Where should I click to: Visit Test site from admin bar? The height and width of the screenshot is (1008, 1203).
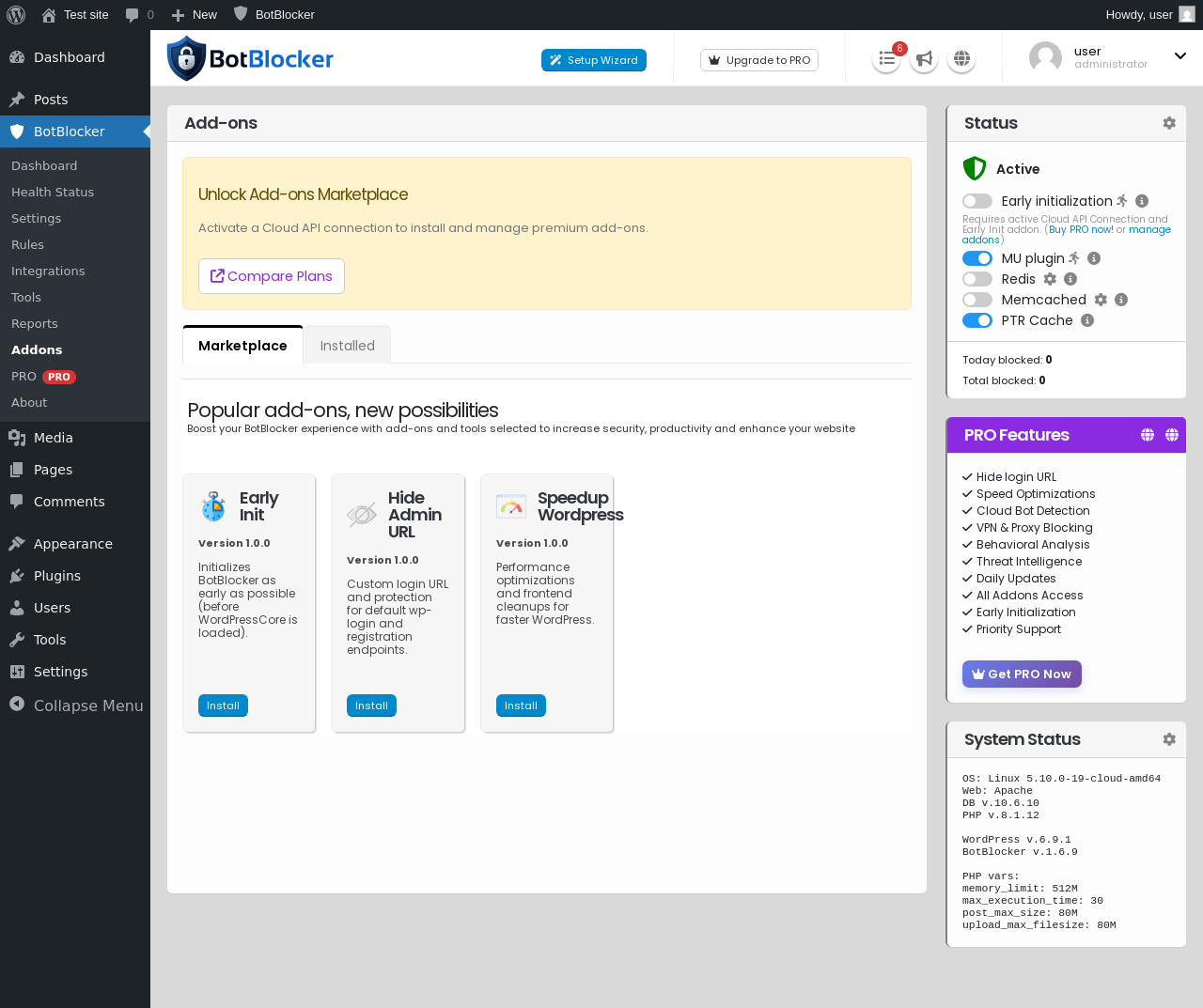click(x=75, y=15)
